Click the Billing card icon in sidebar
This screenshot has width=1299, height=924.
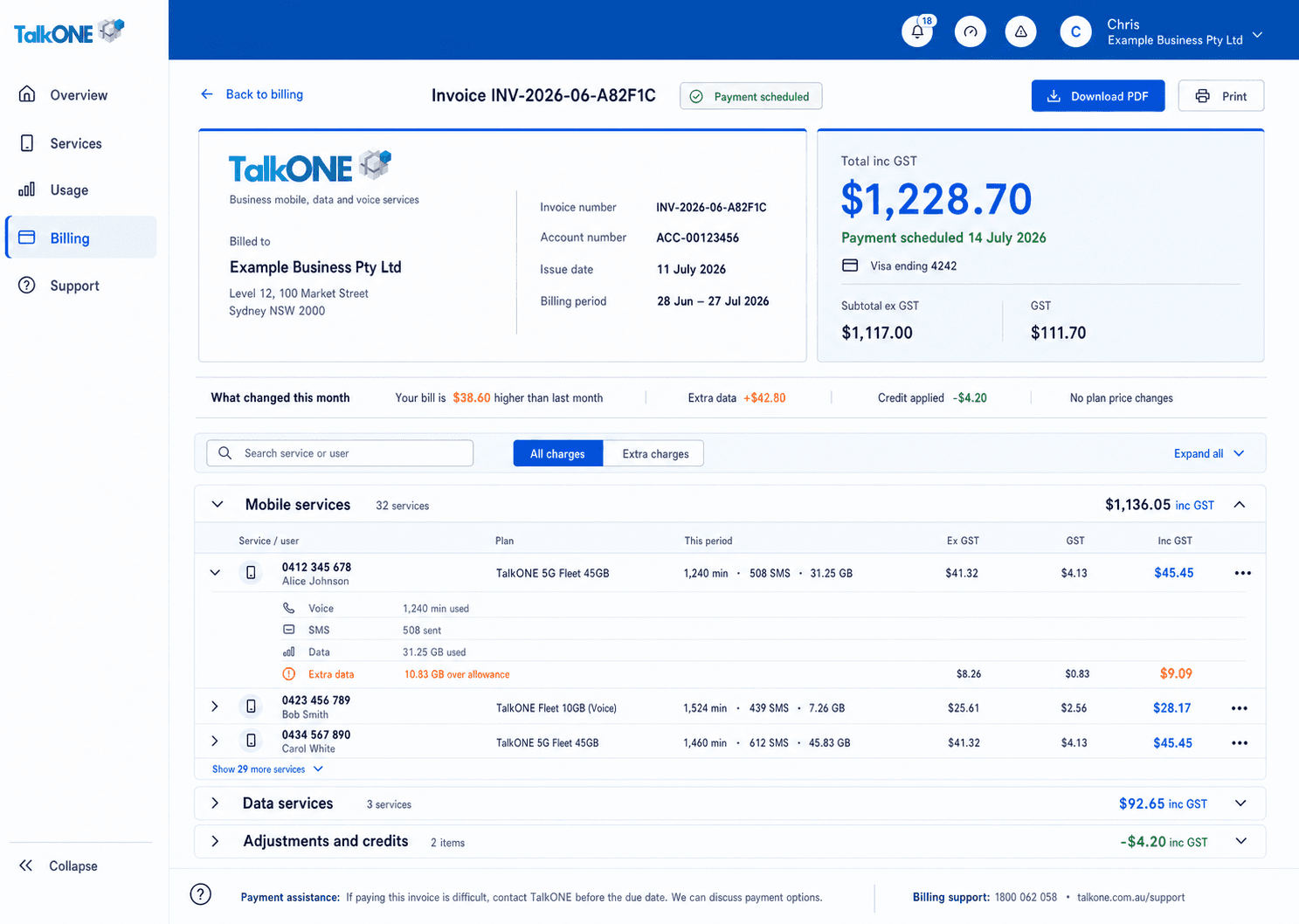click(27, 238)
